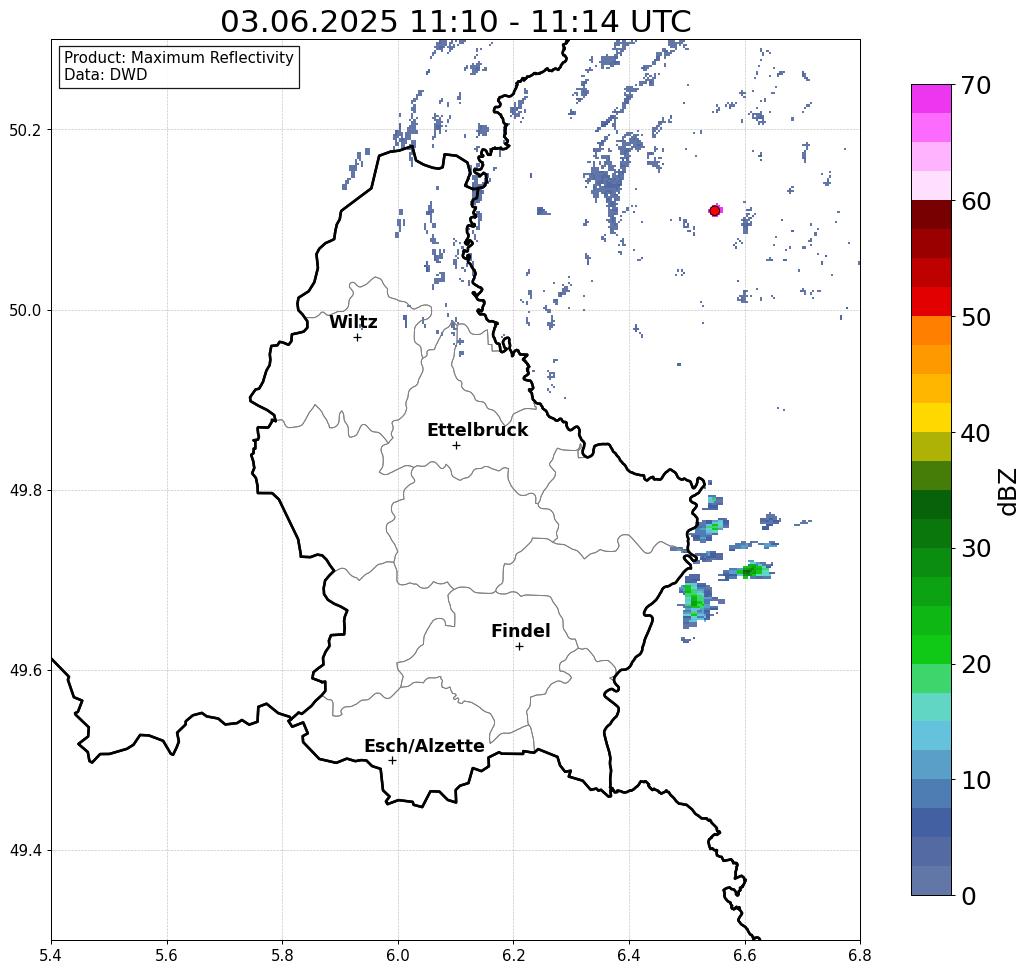Click the red radar site marker dot
This screenshot has width=1029, height=973.
point(715,211)
